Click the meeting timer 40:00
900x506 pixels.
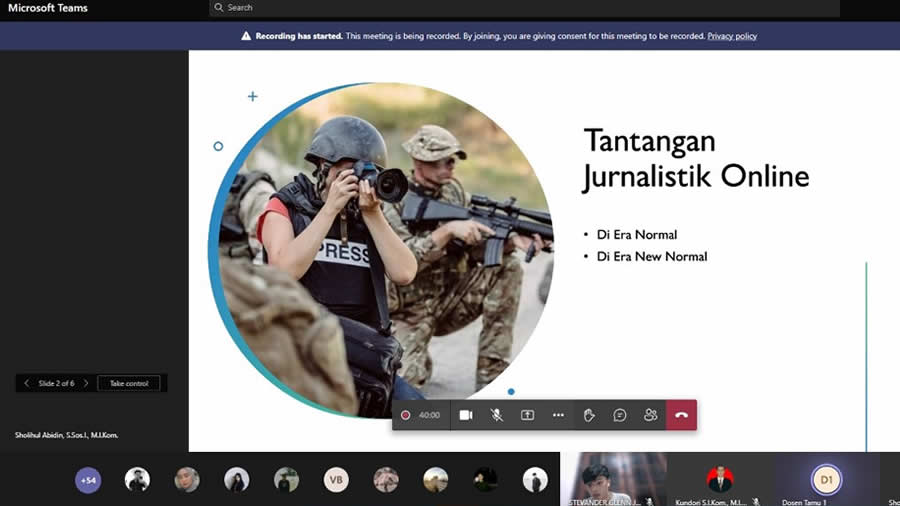[x=429, y=415]
